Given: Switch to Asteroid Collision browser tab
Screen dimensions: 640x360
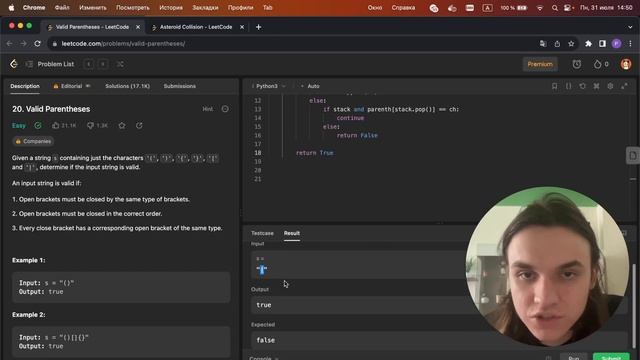Looking at the screenshot, I should pyautogui.click(x=196, y=27).
